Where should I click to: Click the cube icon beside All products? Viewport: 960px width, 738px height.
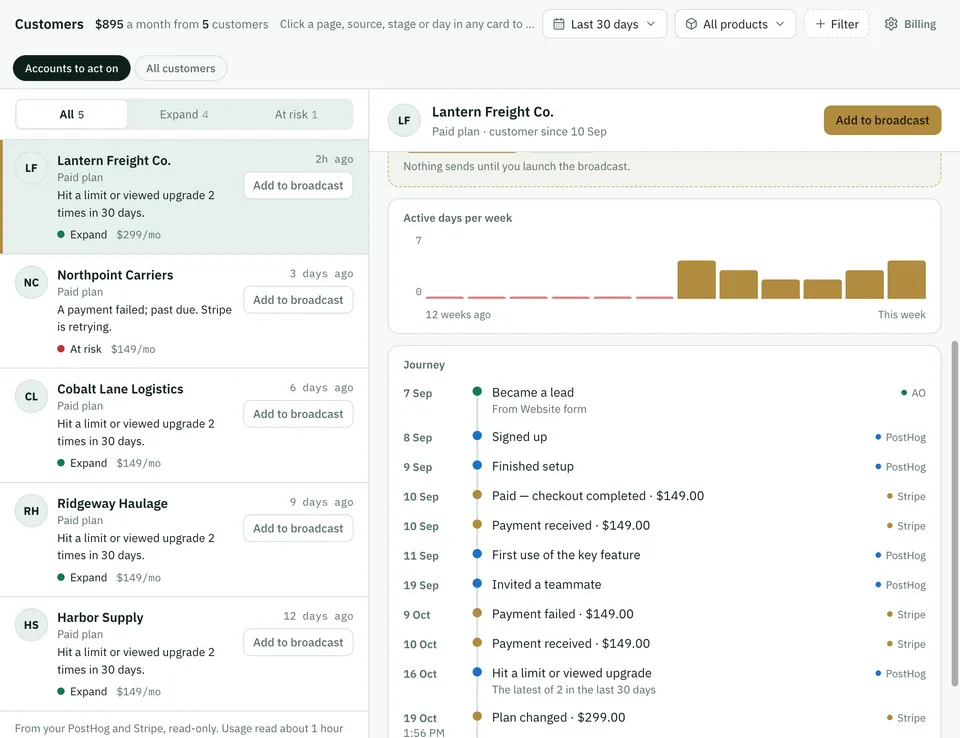pos(691,24)
